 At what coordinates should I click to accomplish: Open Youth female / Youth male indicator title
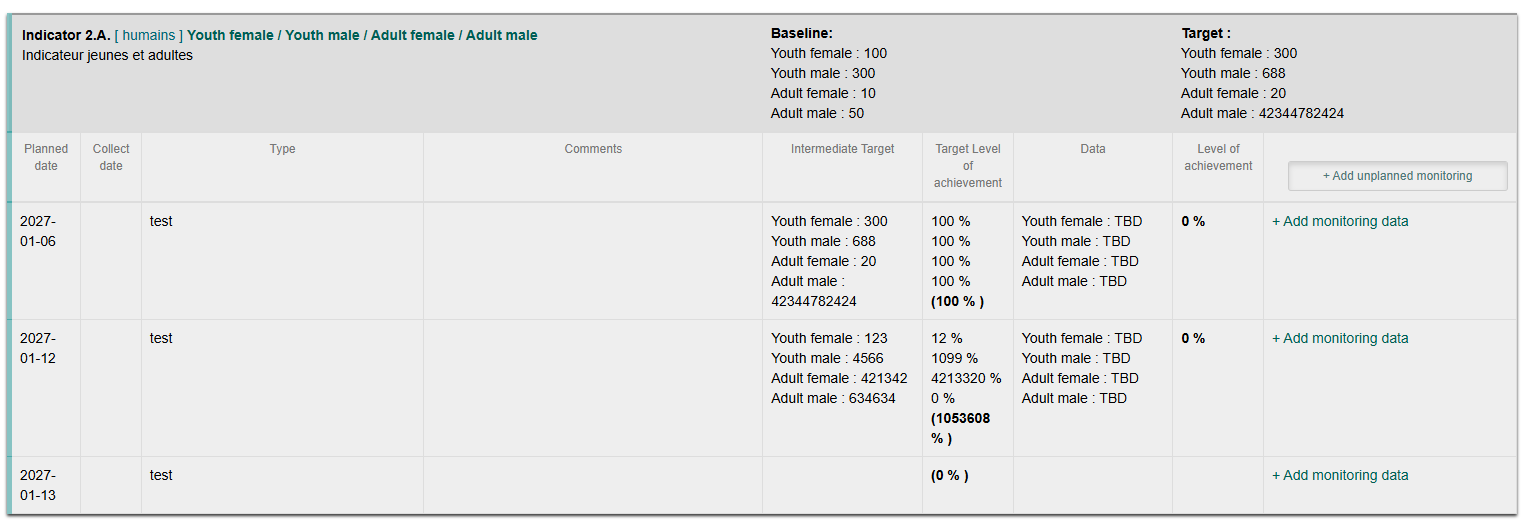point(362,35)
